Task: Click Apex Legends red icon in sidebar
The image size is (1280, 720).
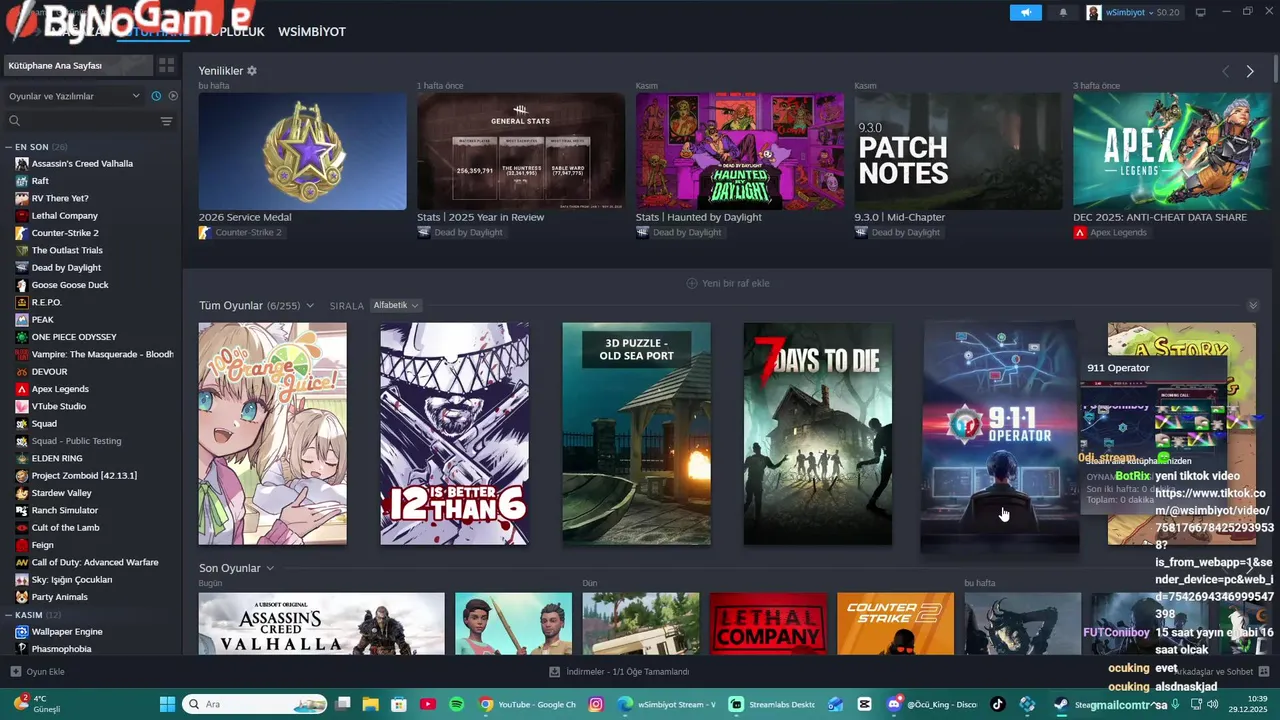Action: tap(22, 389)
